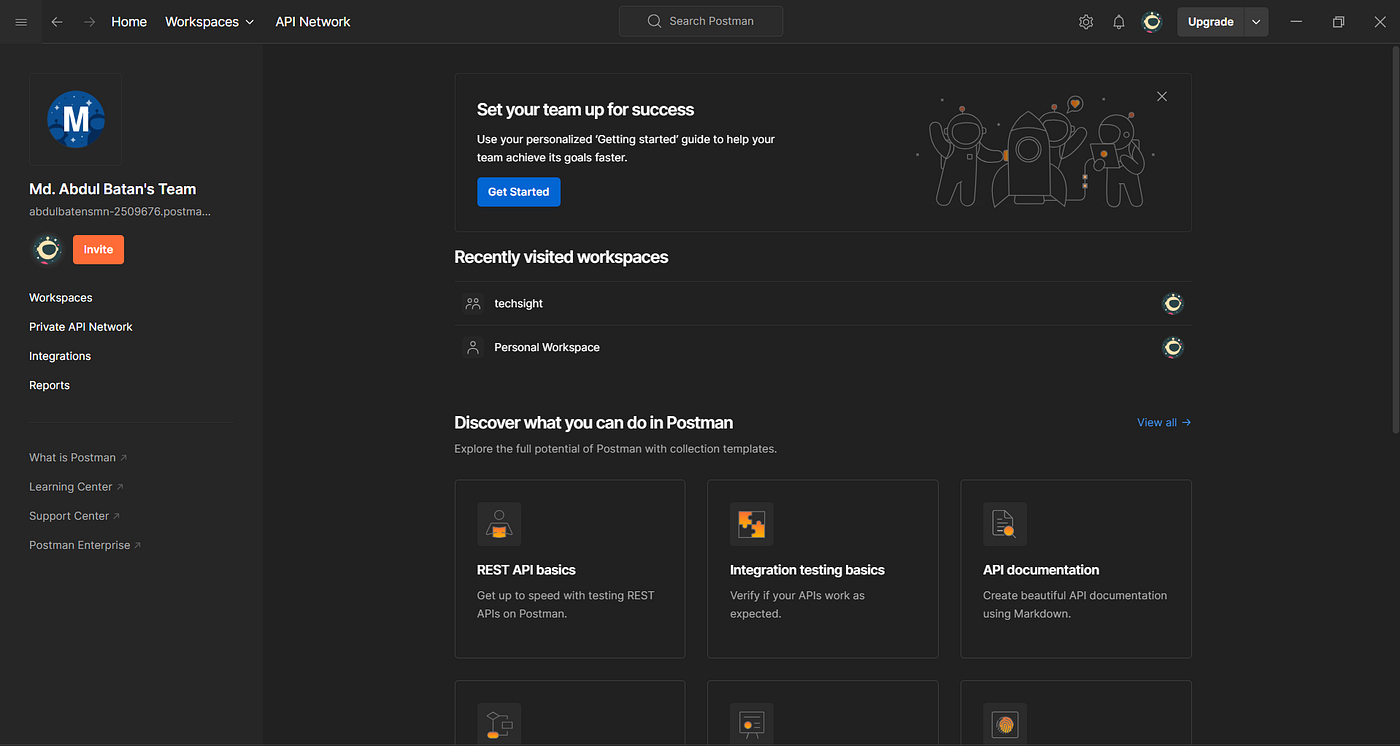Click the Personal Workspace person icon
Image resolution: width=1400 pixels, height=746 pixels.
click(x=473, y=347)
